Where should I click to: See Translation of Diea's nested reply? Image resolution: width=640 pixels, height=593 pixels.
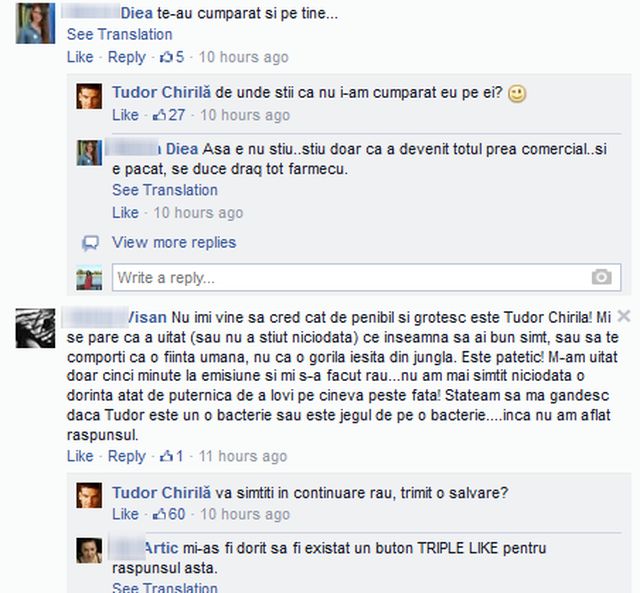pyautogui.click(x=165, y=190)
